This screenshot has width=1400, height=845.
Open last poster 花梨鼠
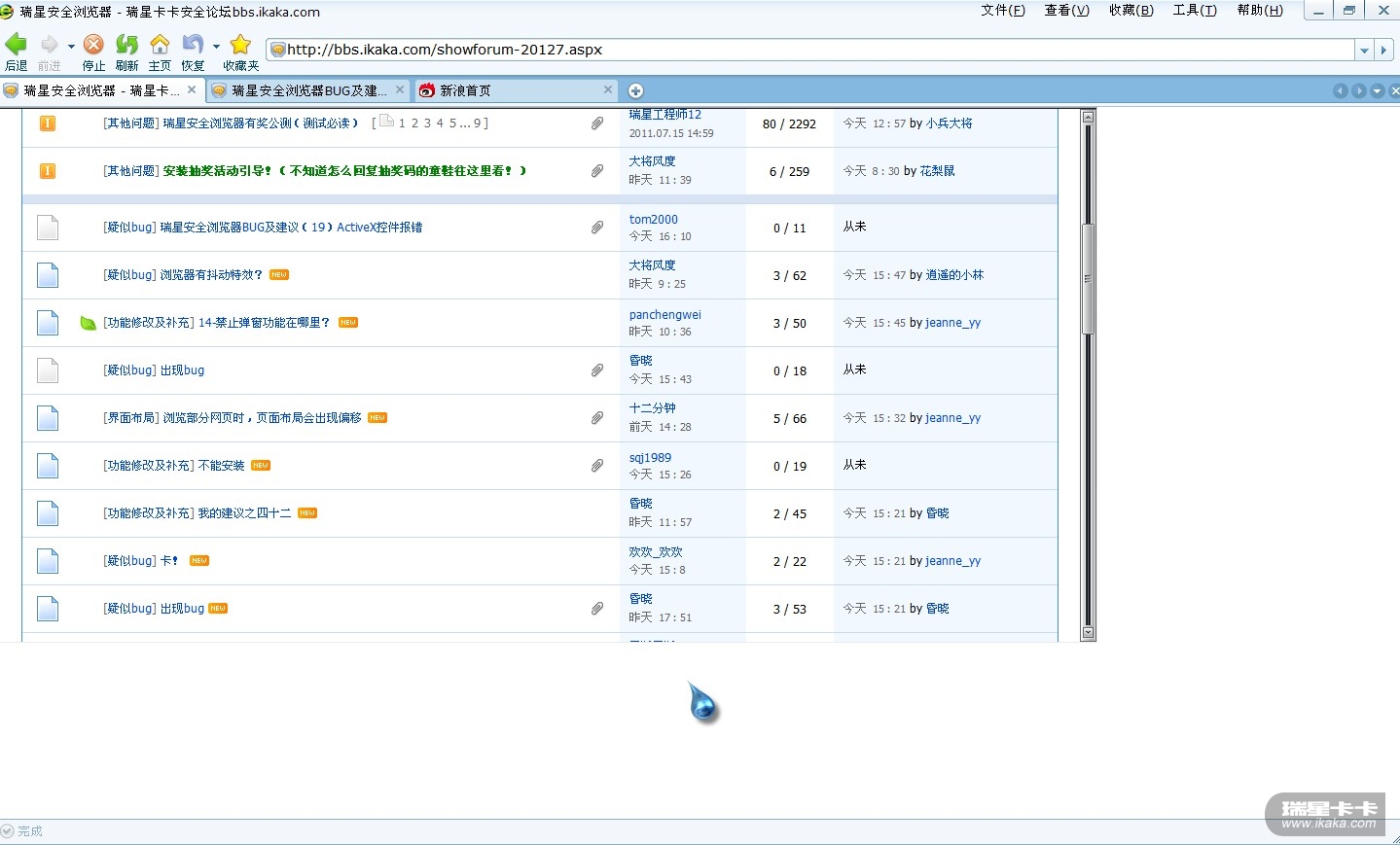point(937,171)
